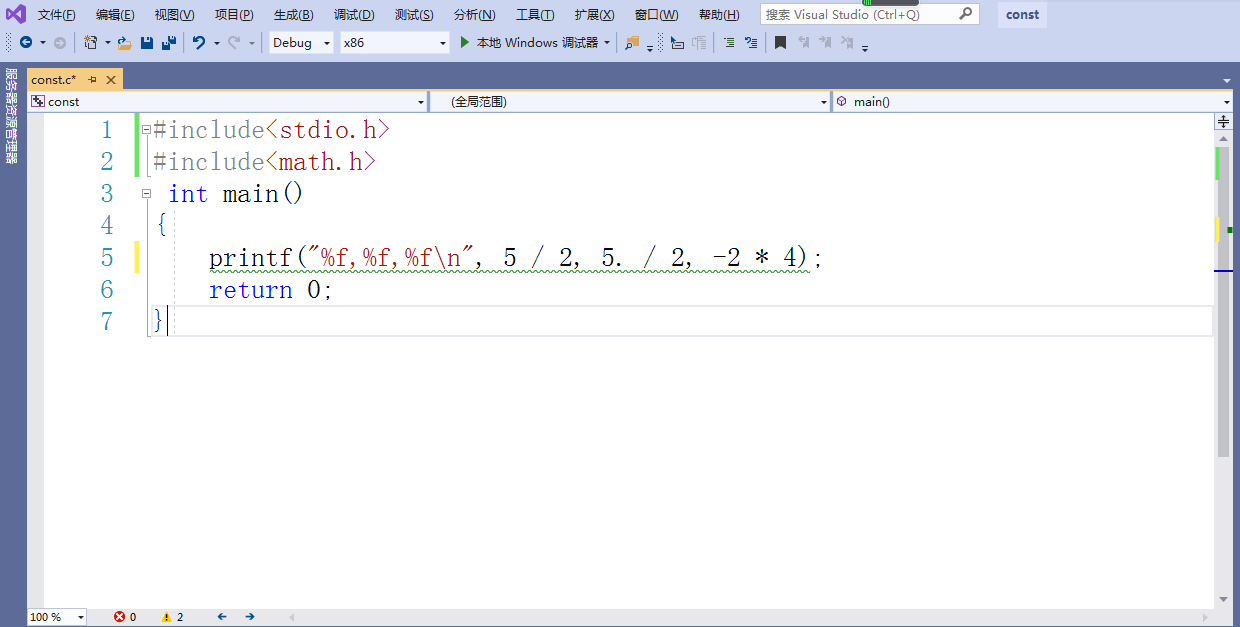Open the 帮助(H) menu

coord(719,15)
